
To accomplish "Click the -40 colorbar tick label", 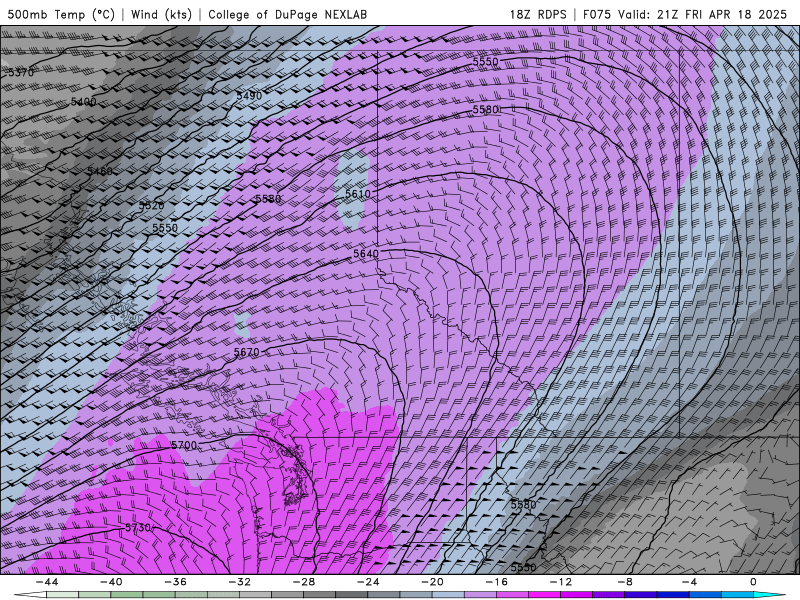I will point(111,582).
